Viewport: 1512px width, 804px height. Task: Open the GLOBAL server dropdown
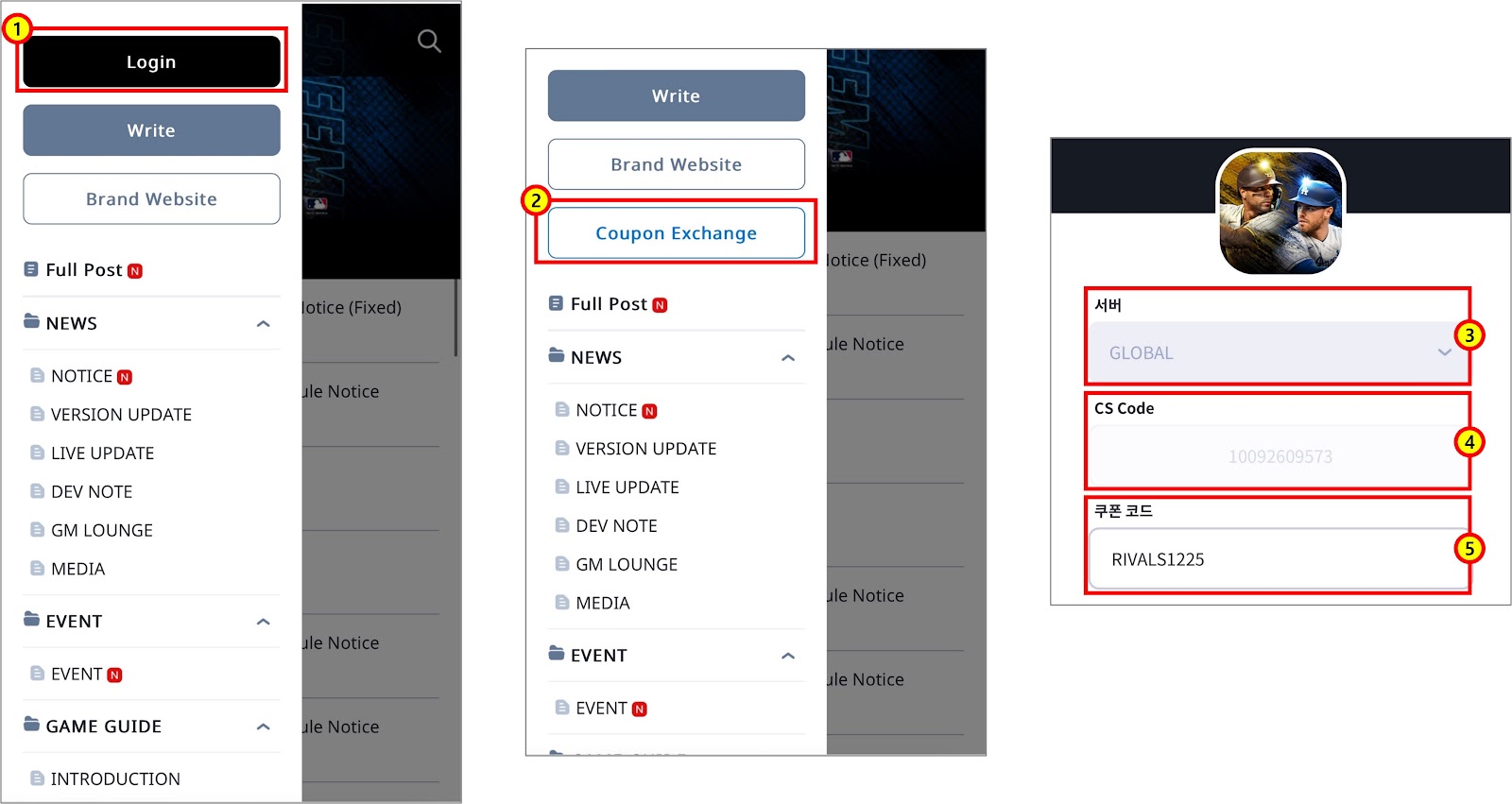[x=1280, y=352]
